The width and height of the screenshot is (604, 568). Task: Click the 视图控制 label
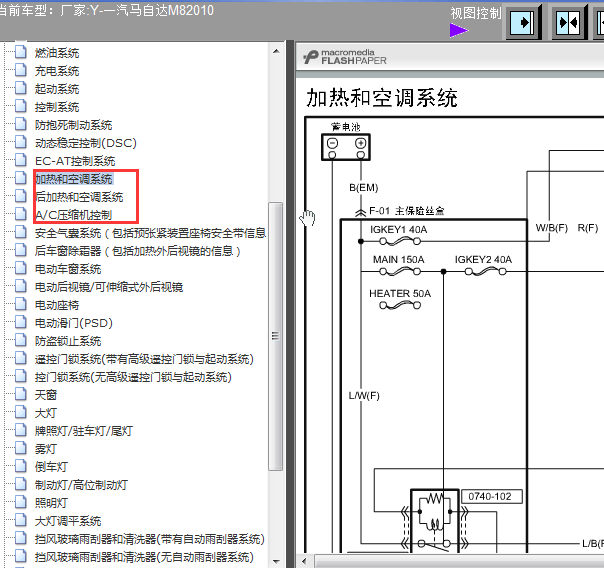476,13
